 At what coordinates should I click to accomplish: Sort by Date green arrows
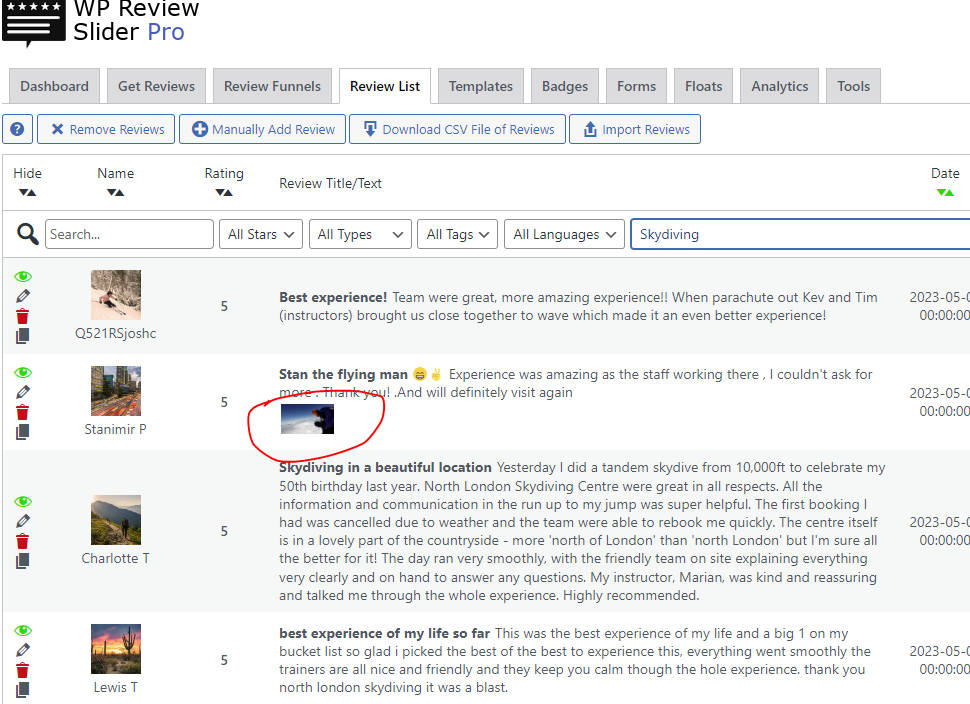point(945,192)
